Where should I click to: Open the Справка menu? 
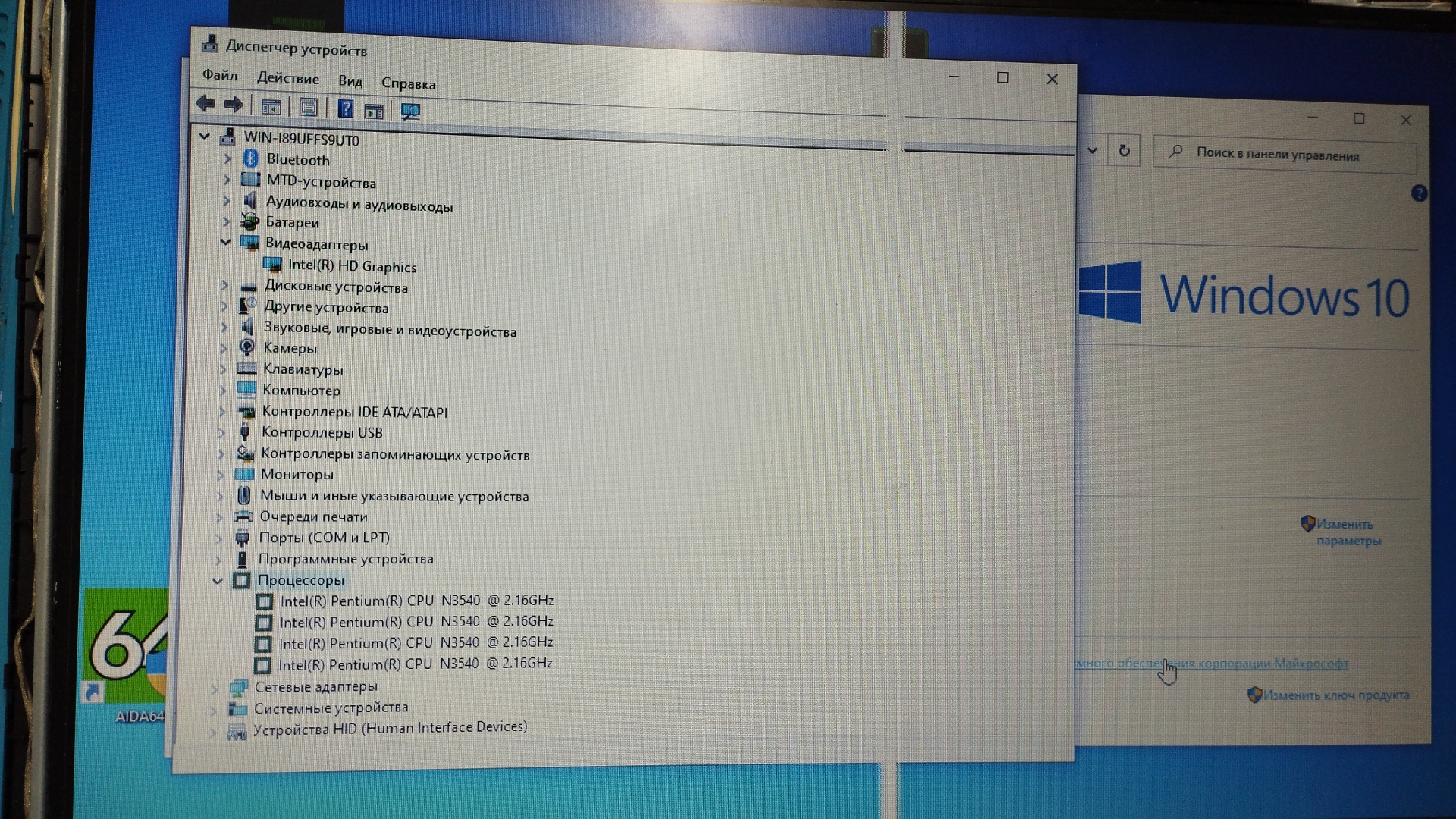[408, 84]
